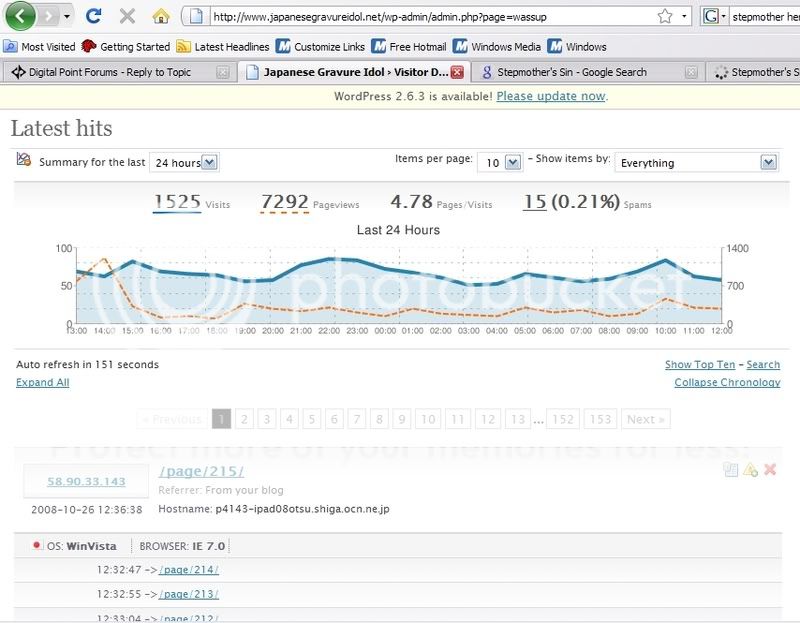Click the Collapse Chronology link
Viewport: 800px width, 623px height.
[x=727, y=382]
